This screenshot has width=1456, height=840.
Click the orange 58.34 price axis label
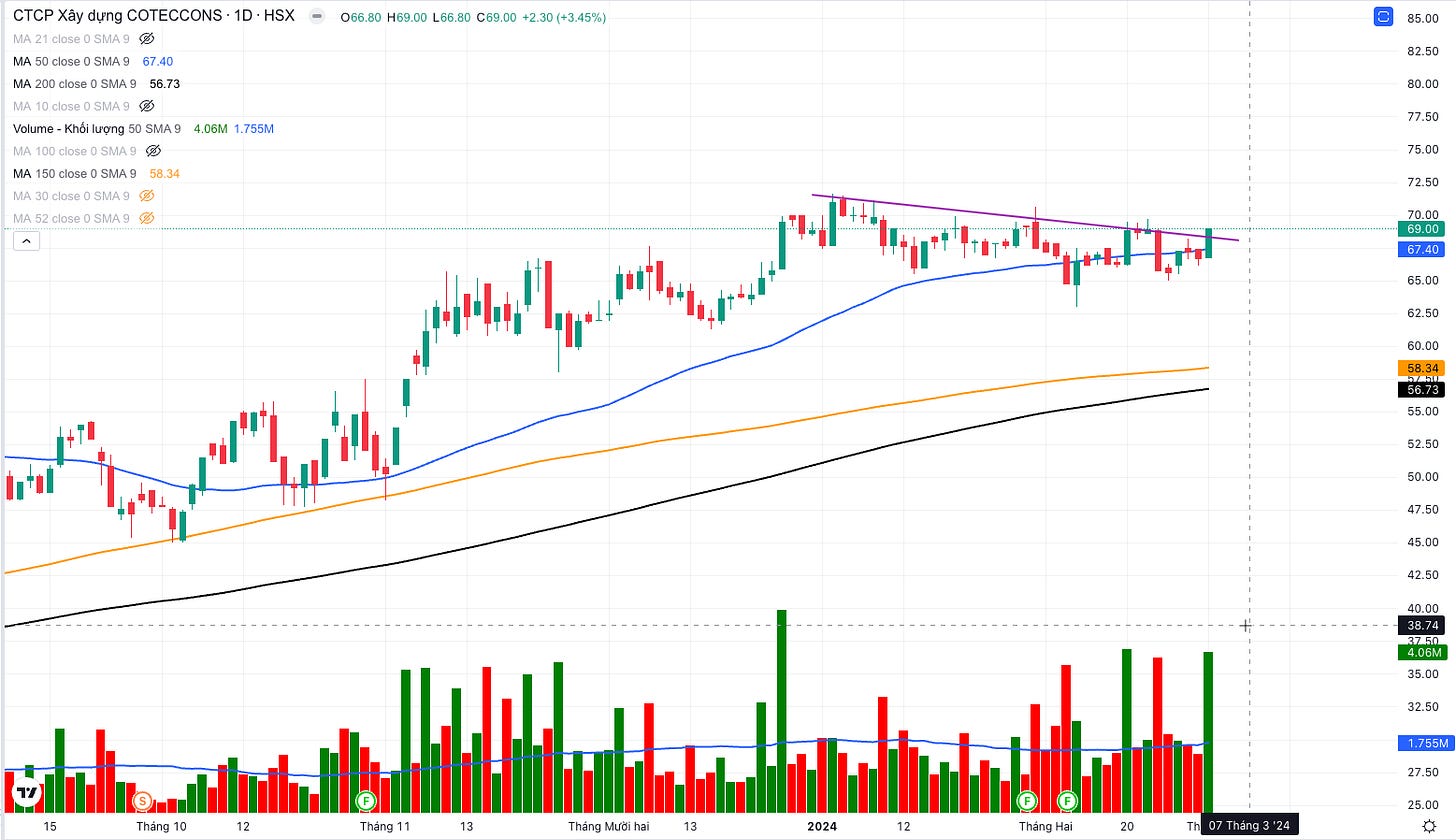point(1423,368)
